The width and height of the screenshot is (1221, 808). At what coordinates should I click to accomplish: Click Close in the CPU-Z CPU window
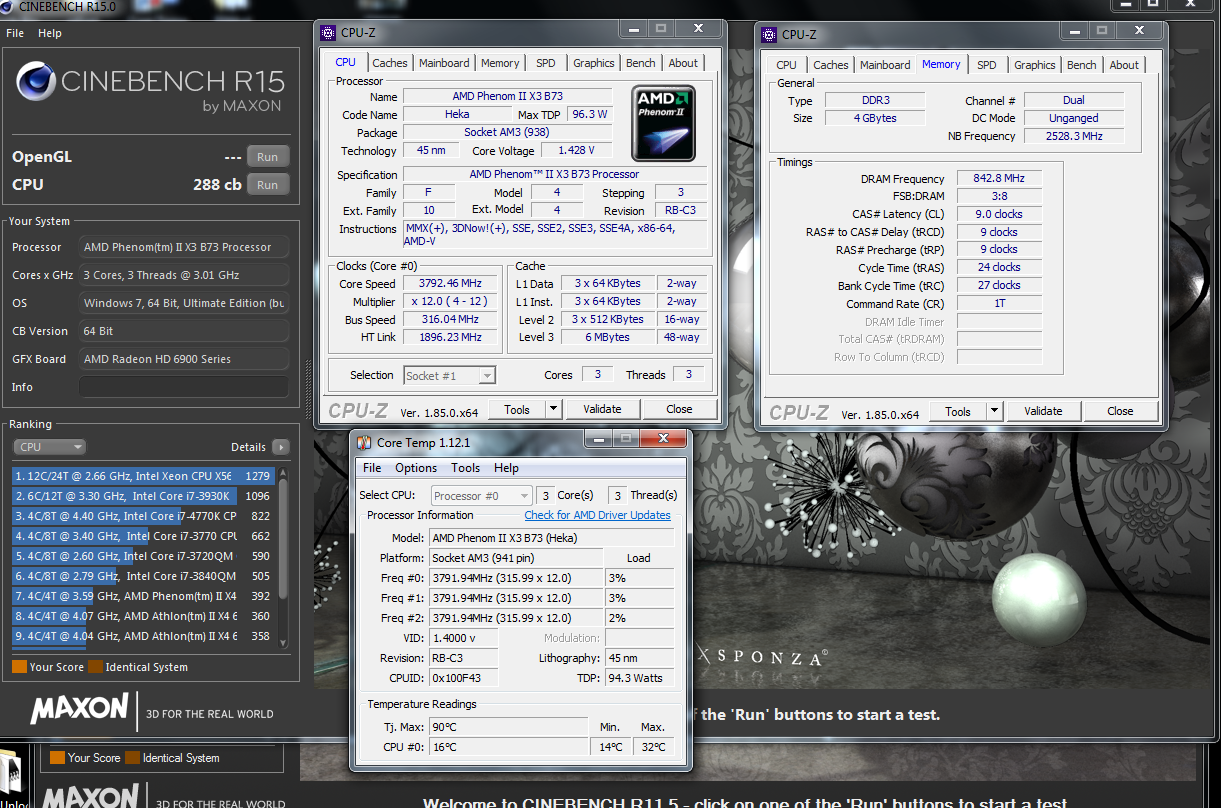click(x=680, y=409)
